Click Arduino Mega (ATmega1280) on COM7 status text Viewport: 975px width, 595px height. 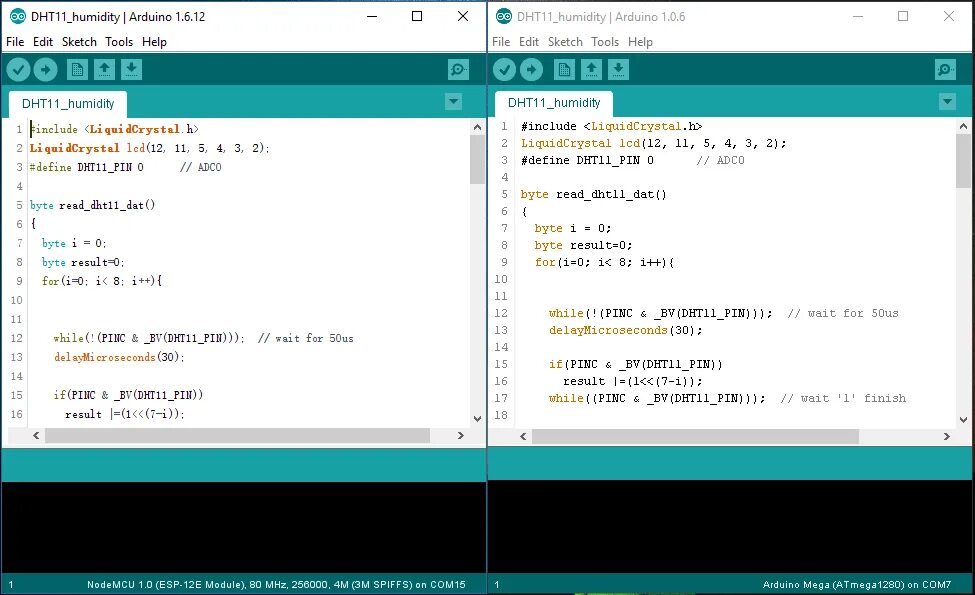pos(857,584)
